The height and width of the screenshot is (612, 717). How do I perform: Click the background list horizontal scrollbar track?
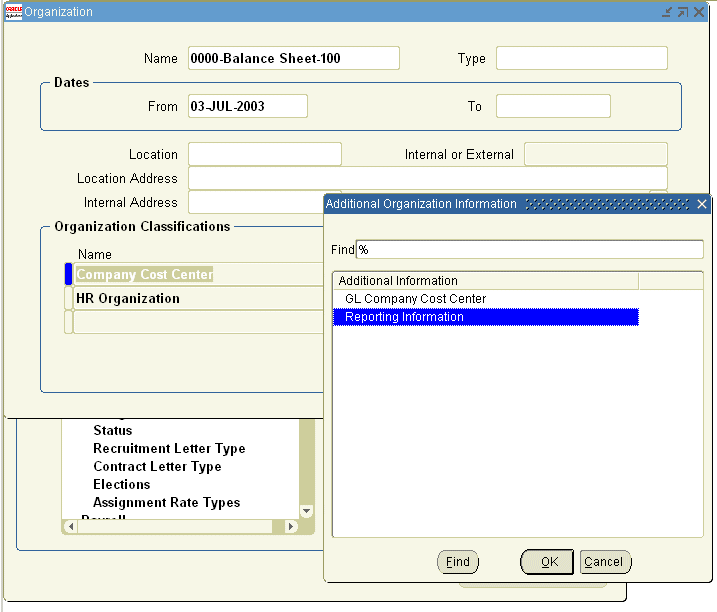click(181, 526)
